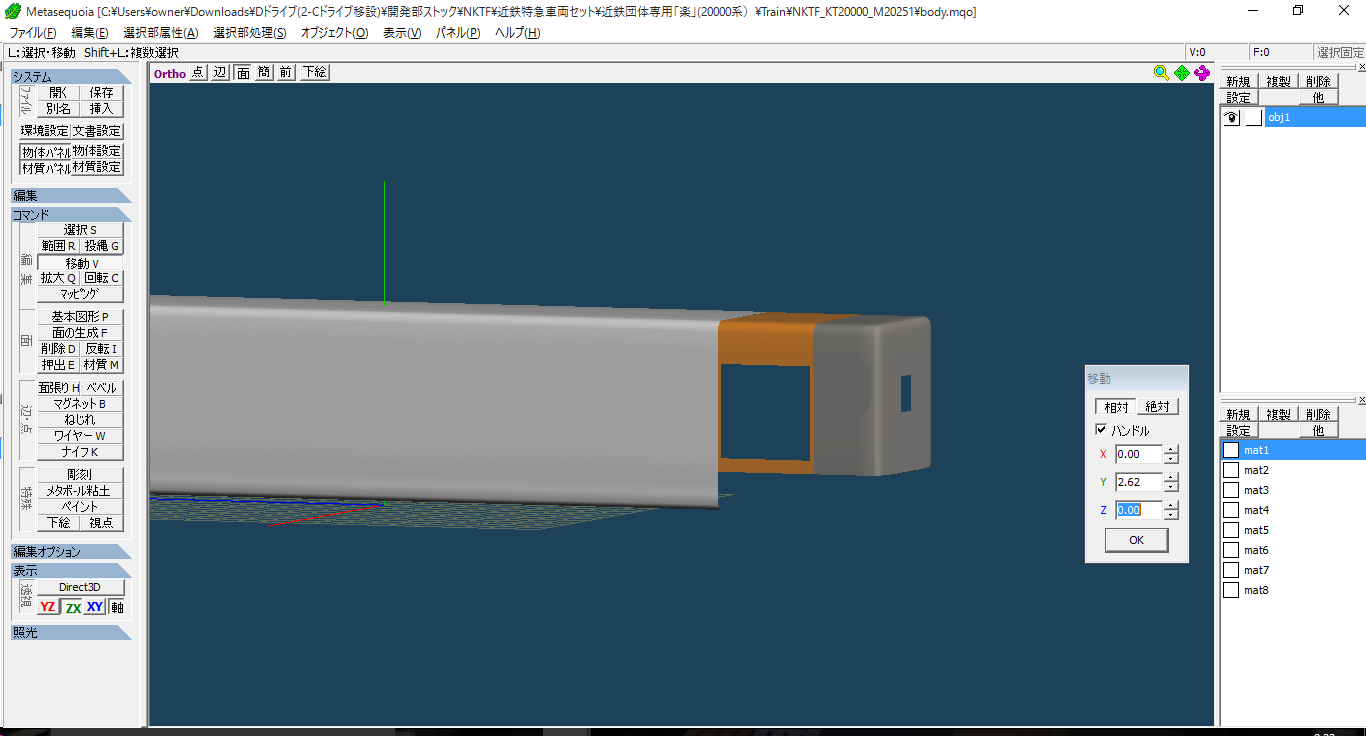This screenshot has width=1366, height=736.
Task: Expand the 編集オプション panel header
Action: tap(71, 551)
